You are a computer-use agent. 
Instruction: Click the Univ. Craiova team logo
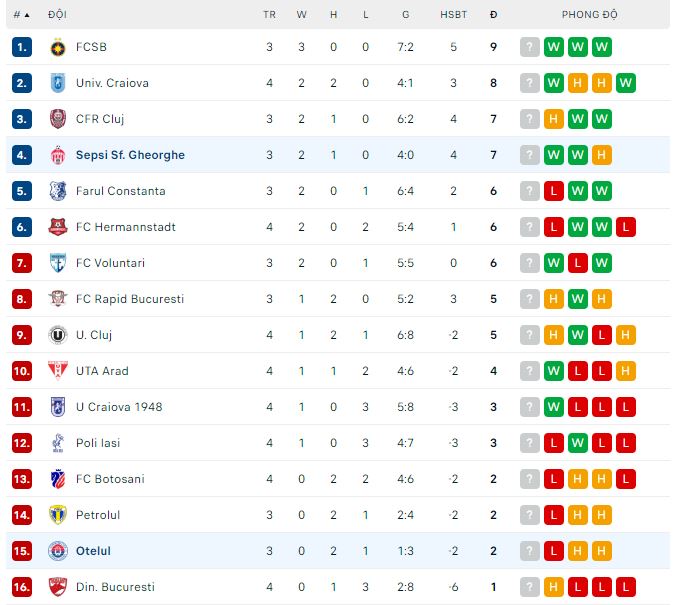(x=57, y=83)
